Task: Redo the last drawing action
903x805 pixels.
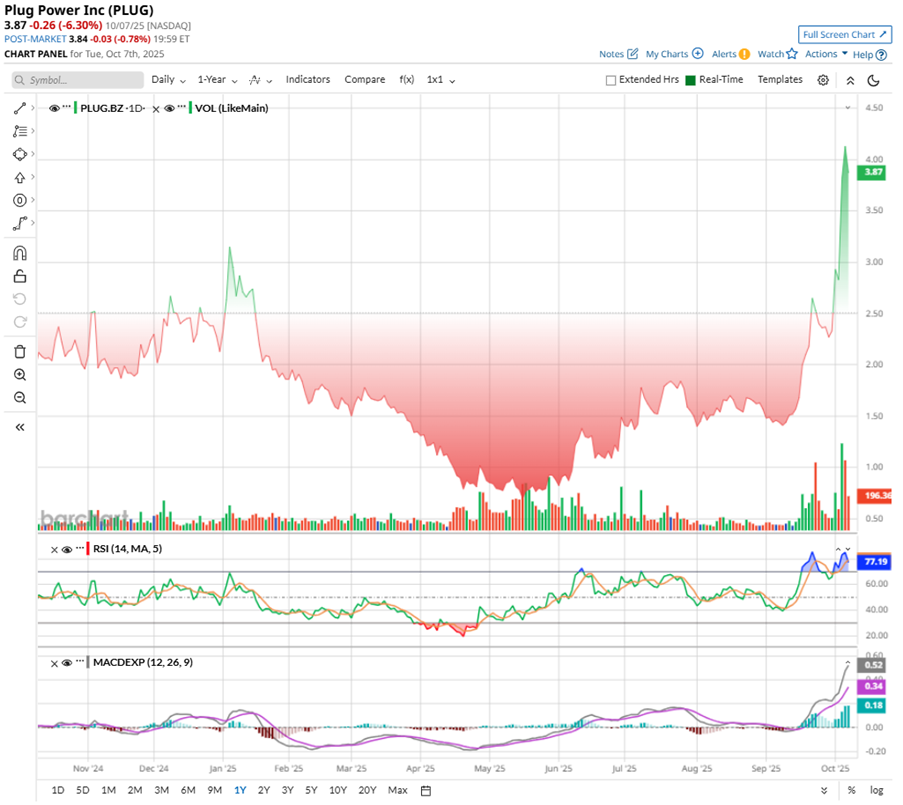Action: click(20, 322)
